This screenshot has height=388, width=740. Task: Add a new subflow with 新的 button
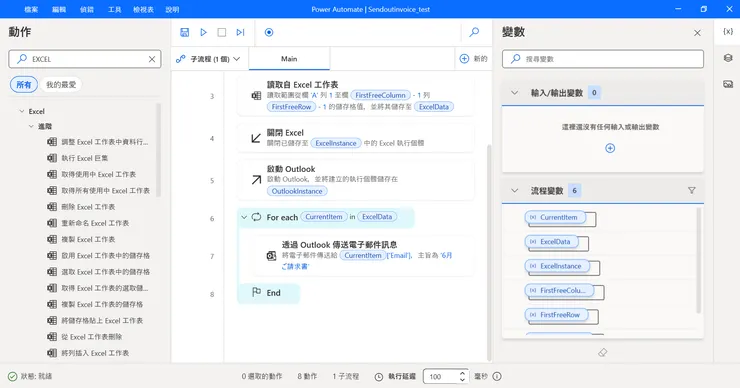tap(473, 59)
